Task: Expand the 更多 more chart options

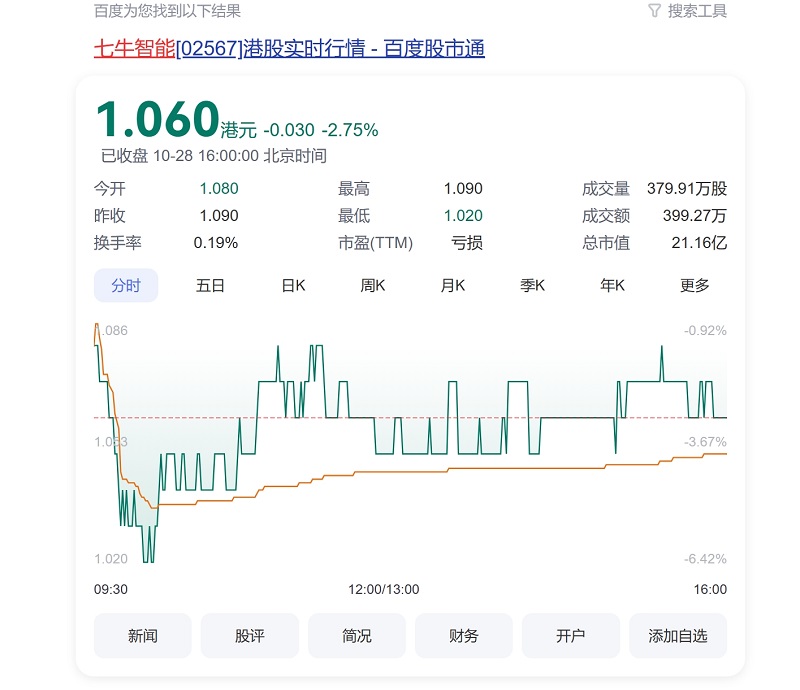Action: coord(694,285)
